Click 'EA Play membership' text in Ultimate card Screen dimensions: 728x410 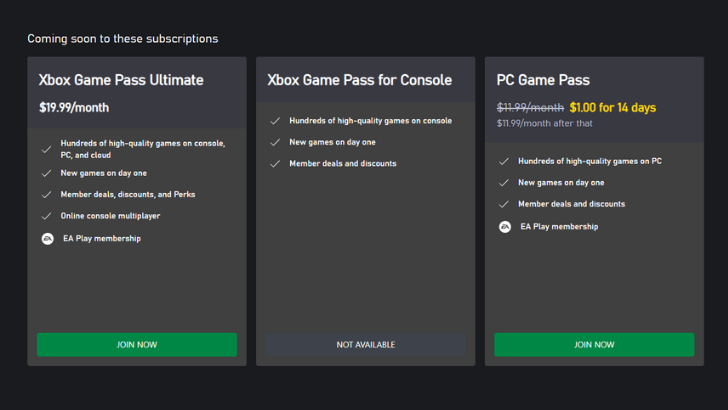coord(102,239)
